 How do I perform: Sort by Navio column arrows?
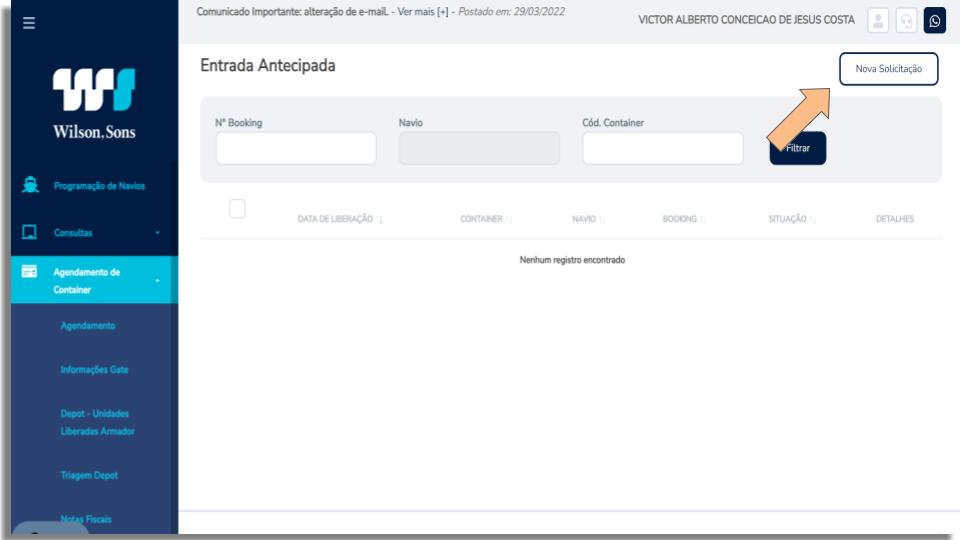tap(602, 219)
